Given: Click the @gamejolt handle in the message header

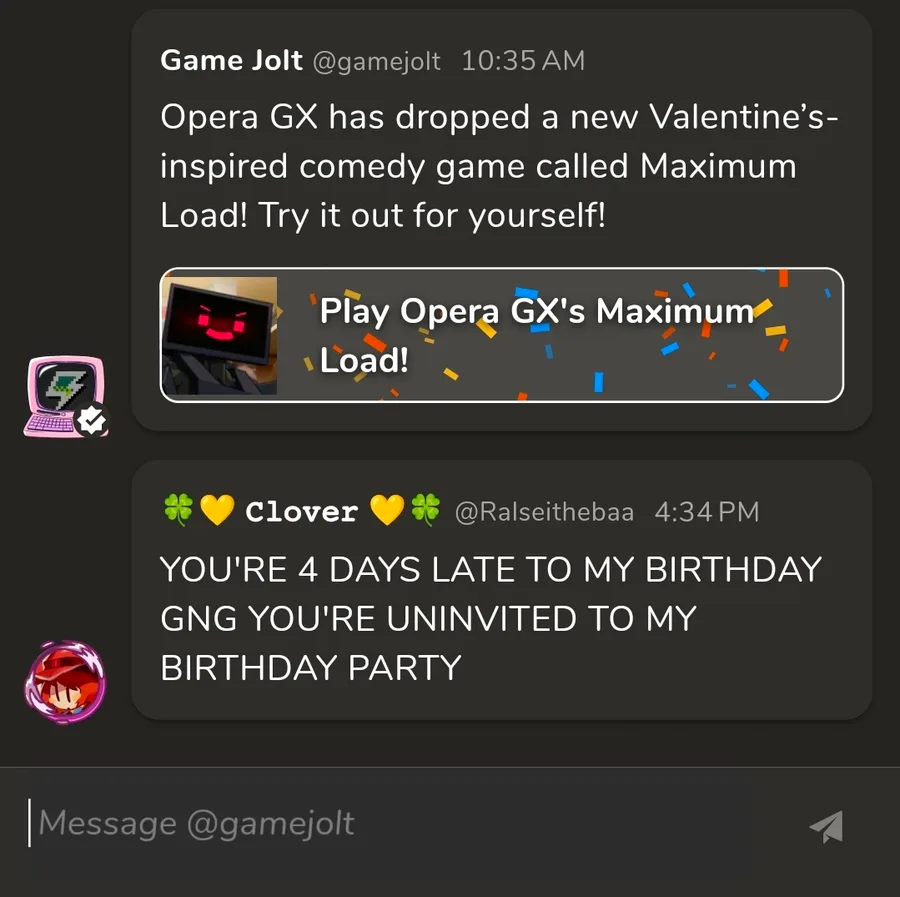Looking at the screenshot, I should (376, 61).
